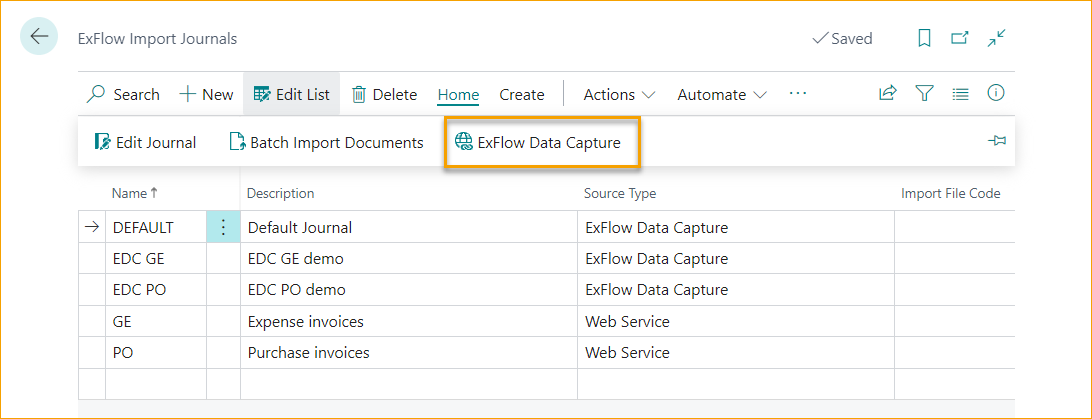Click Web Service in the PO row
The height and width of the screenshot is (419, 1092).
click(627, 353)
